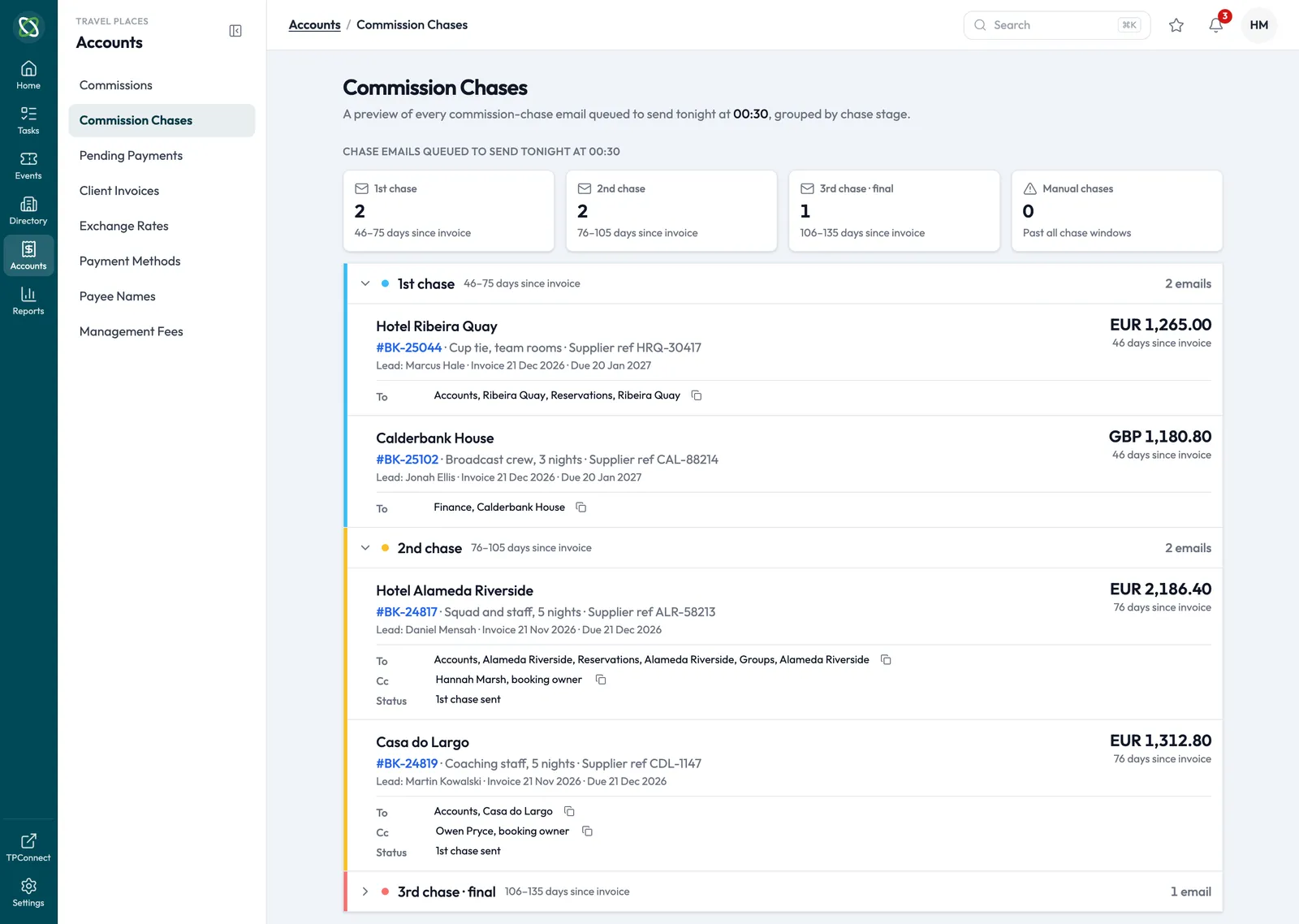This screenshot has height=924, width=1299.
Task: Open the notifications bell
Action: pos(1215,25)
